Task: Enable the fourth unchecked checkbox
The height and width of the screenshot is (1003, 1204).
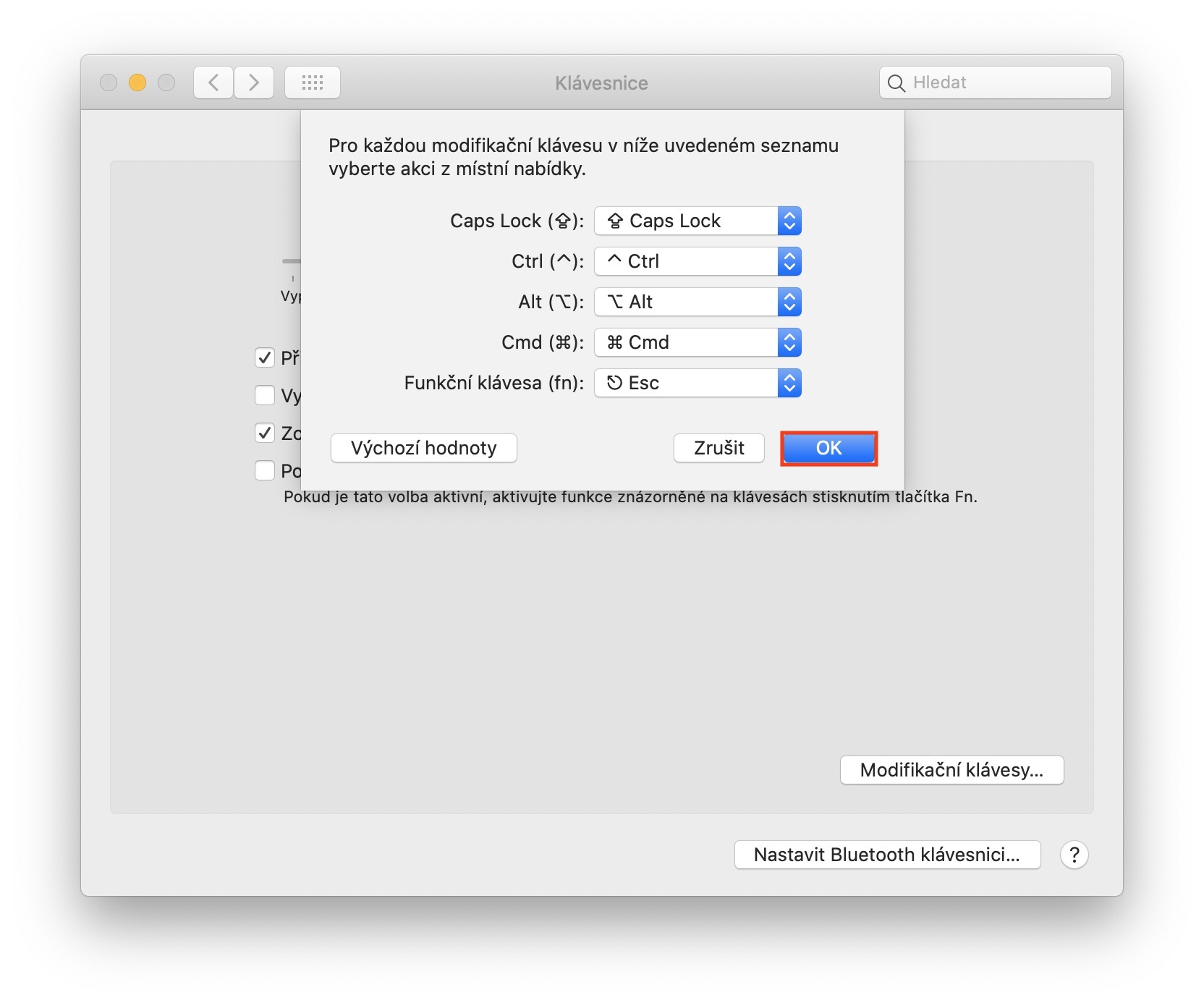Action: [x=265, y=470]
